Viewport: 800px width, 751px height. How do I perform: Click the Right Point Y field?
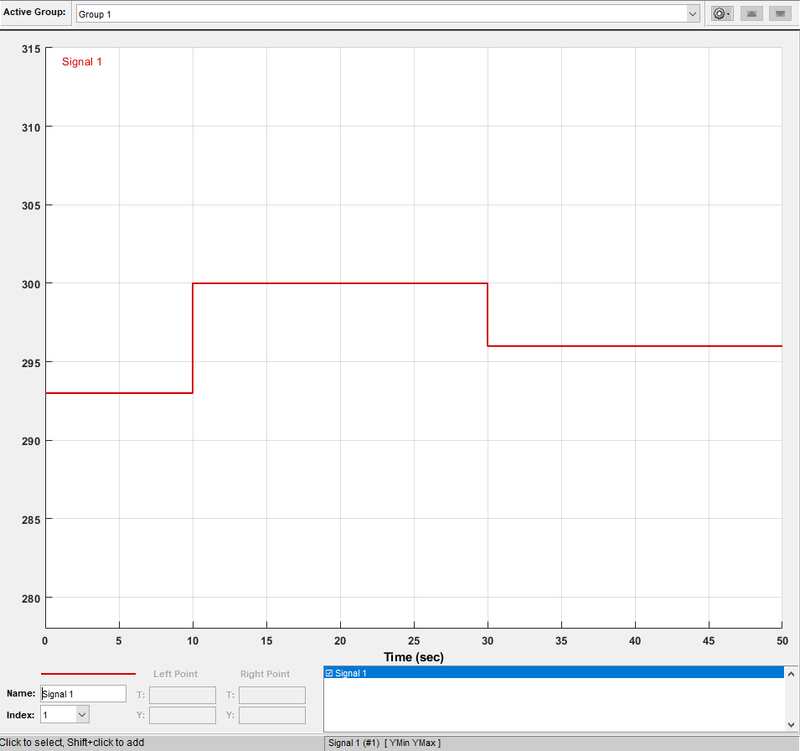point(271,715)
